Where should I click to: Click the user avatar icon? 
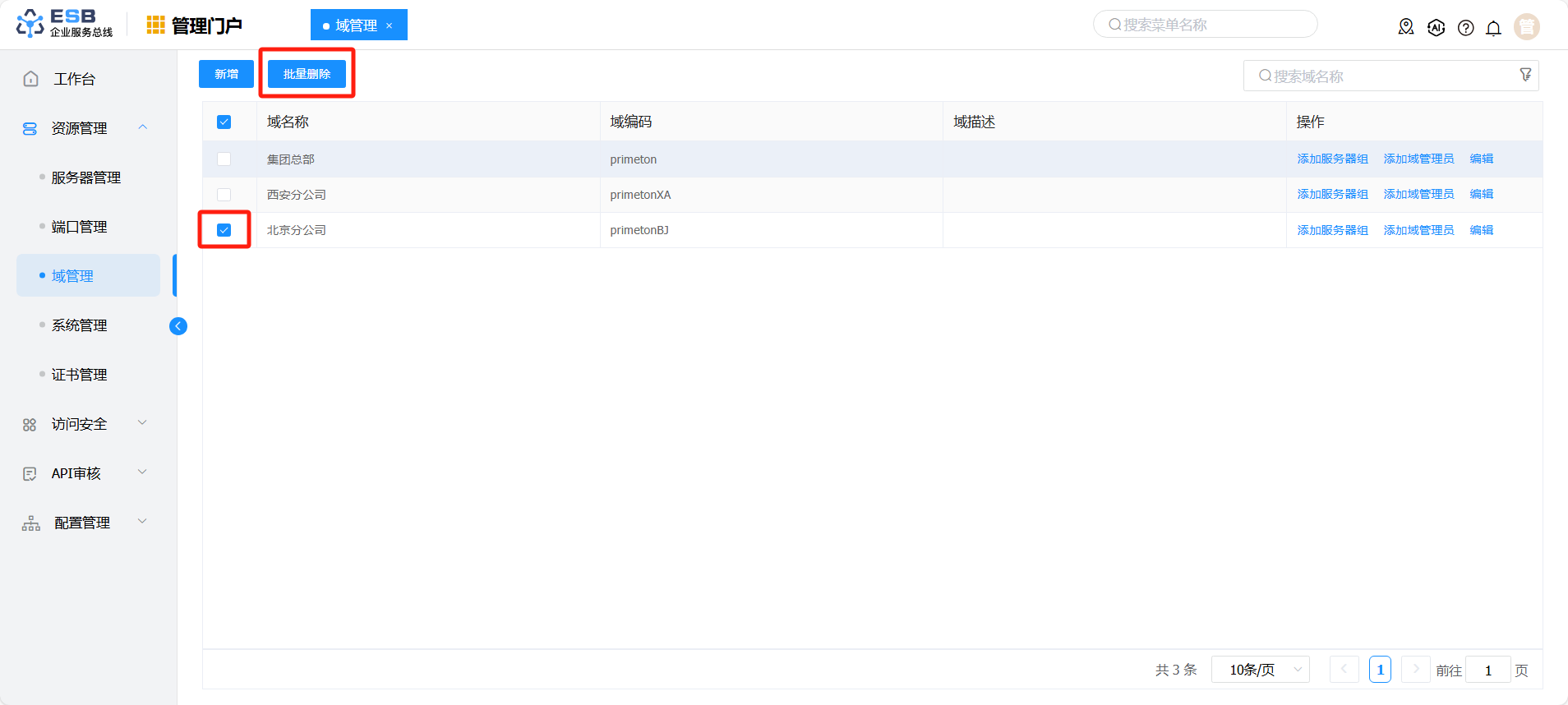tap(1526, 26)
